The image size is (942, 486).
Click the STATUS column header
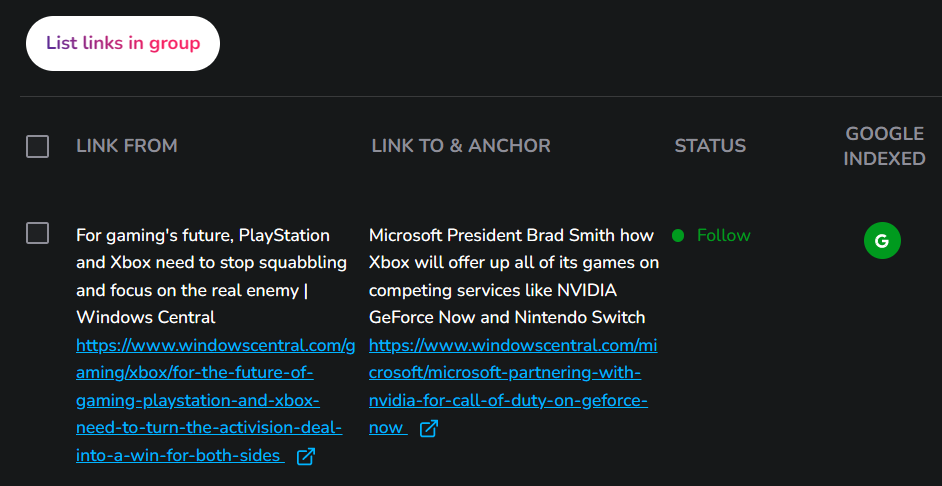pos(710,146)
